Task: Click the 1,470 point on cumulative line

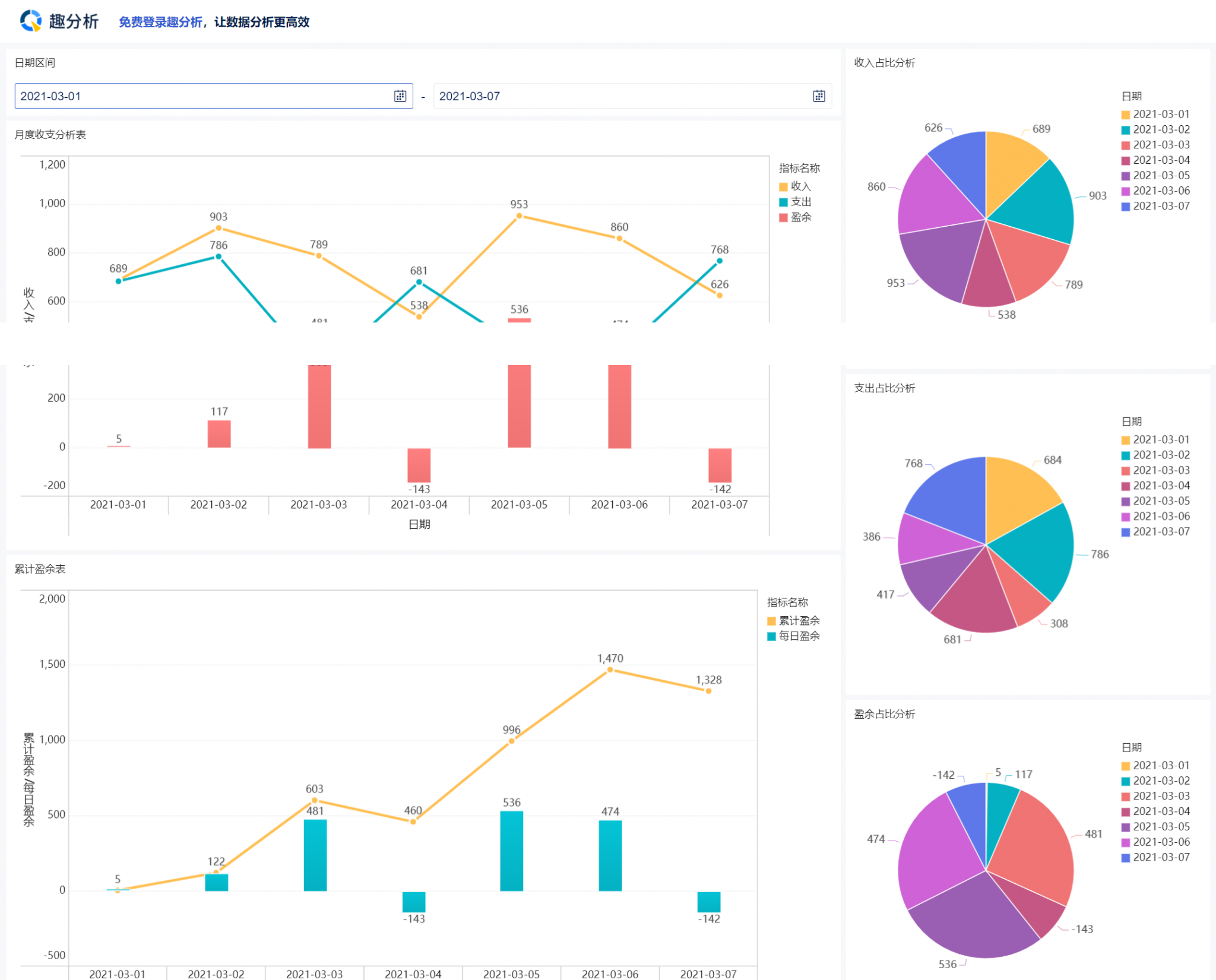Action: point(610,670)
